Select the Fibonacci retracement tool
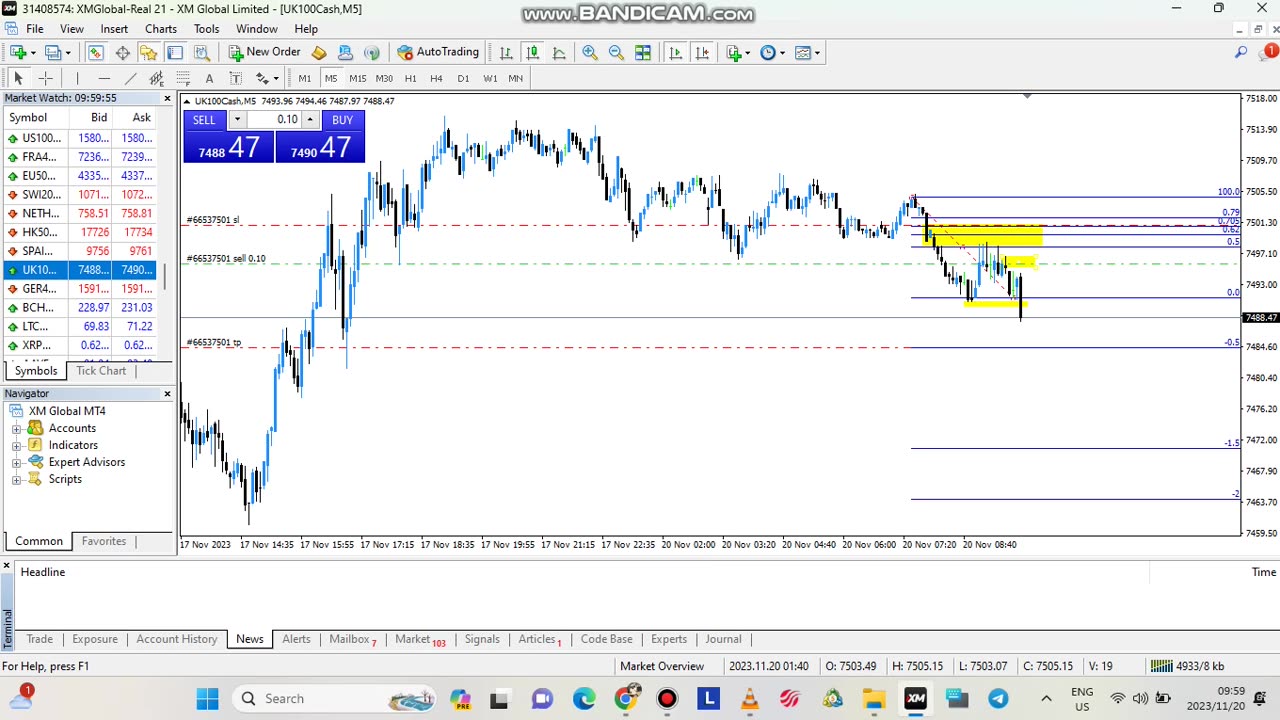 183,78
